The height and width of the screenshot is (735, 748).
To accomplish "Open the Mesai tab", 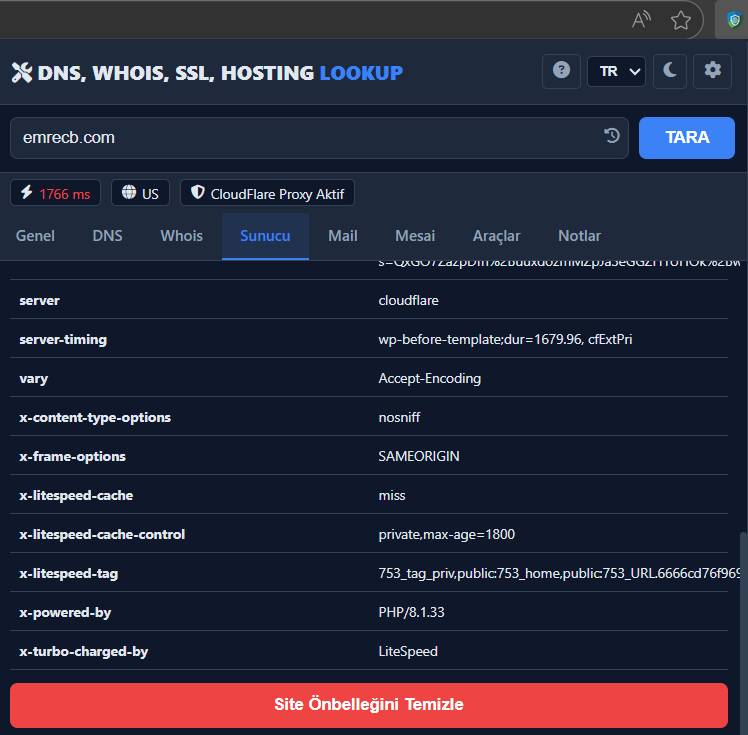I will point(415,236).
